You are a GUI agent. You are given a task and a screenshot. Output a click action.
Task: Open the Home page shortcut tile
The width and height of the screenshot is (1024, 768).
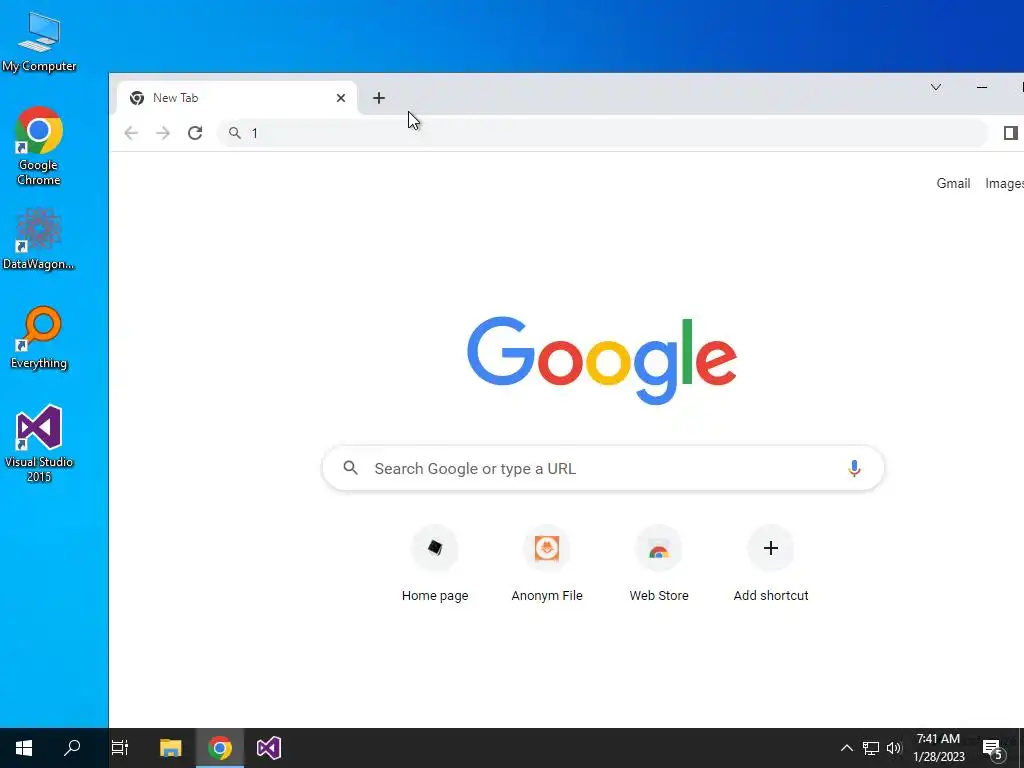(x=435, y=548)
